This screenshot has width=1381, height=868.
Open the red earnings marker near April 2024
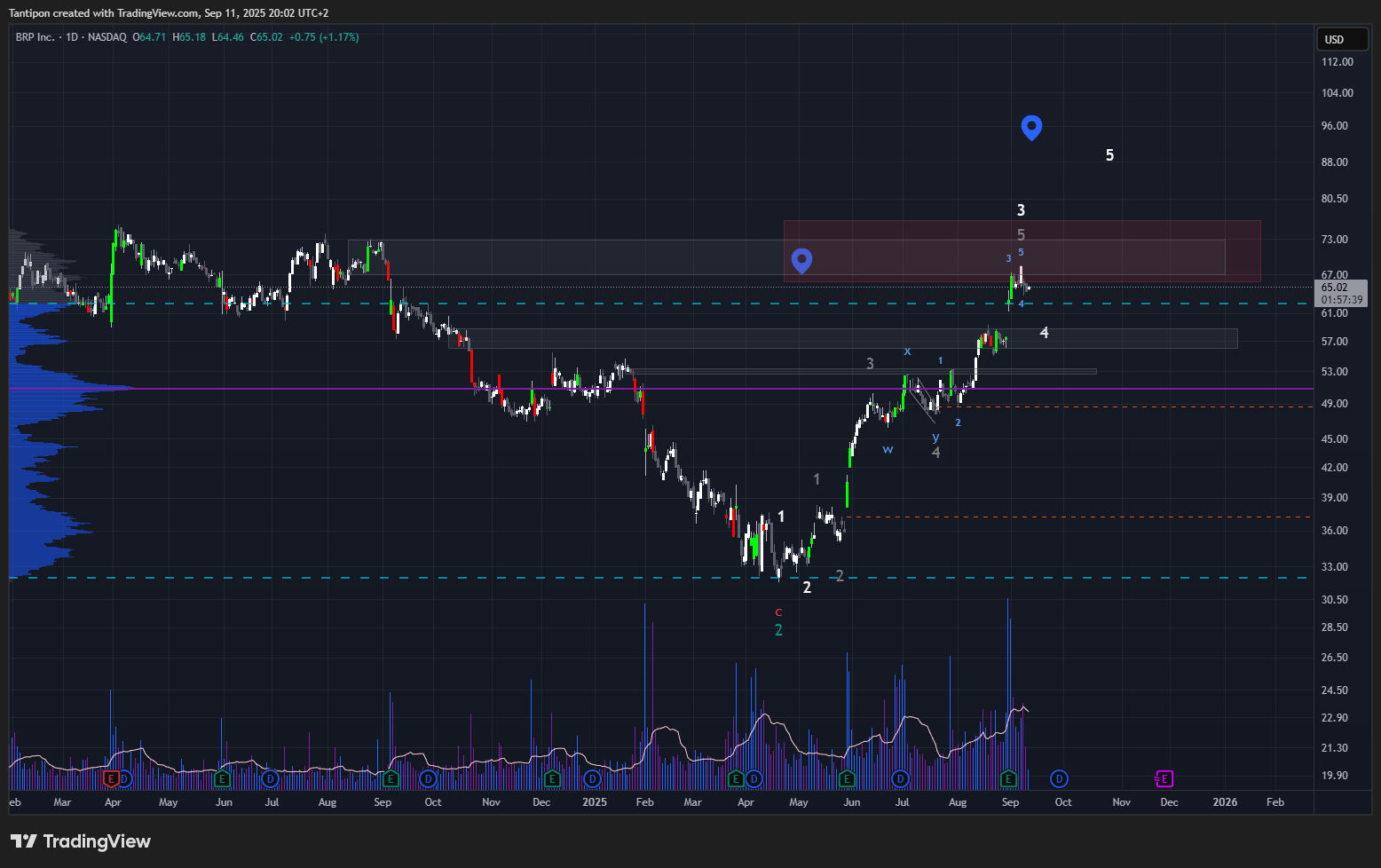click(x=111, y=778)
